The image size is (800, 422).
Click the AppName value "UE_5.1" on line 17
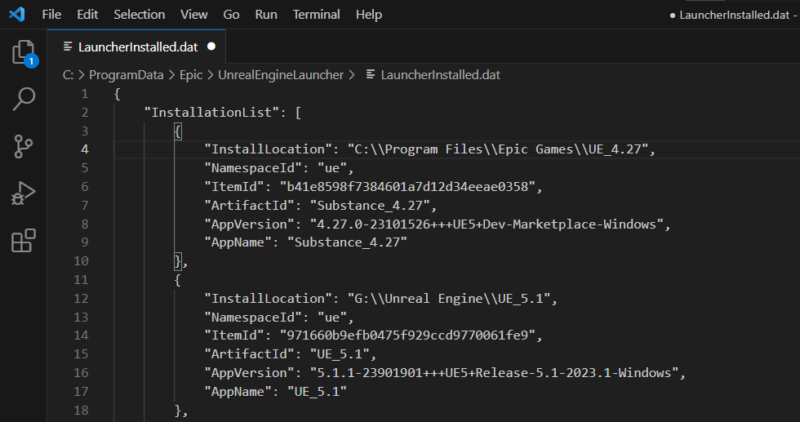tap(317, 391)
